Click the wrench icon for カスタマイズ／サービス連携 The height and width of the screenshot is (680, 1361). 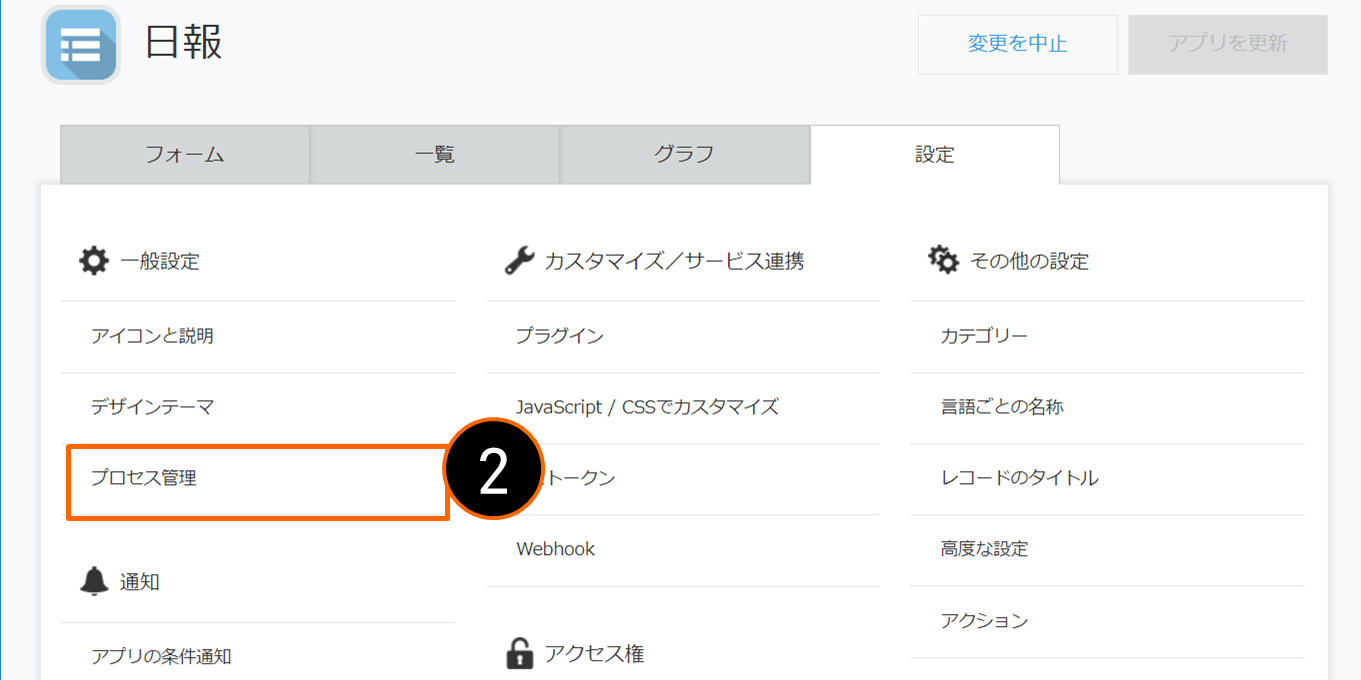[x=519, y=261]
